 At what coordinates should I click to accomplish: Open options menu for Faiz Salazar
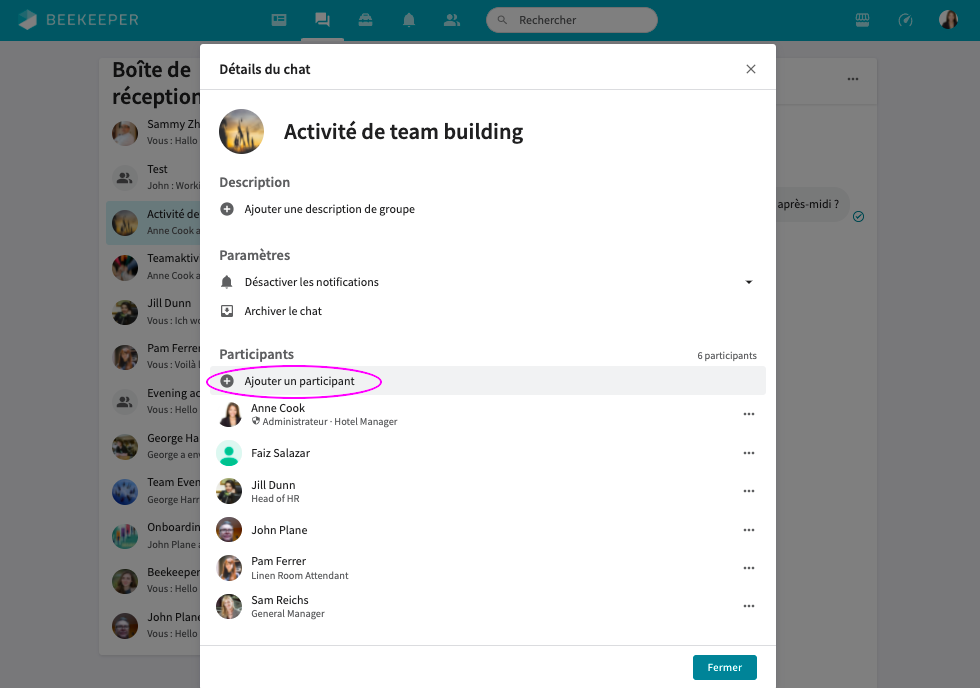click(748, 453)
